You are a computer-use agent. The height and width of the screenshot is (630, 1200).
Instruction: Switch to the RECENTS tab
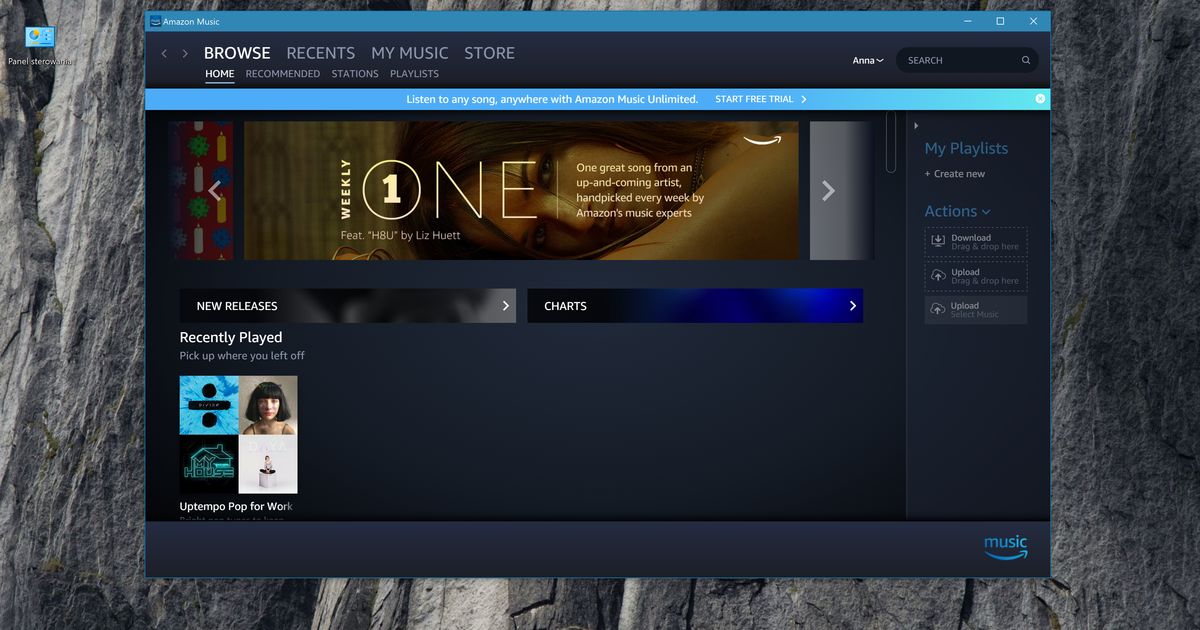click(320, 53)
